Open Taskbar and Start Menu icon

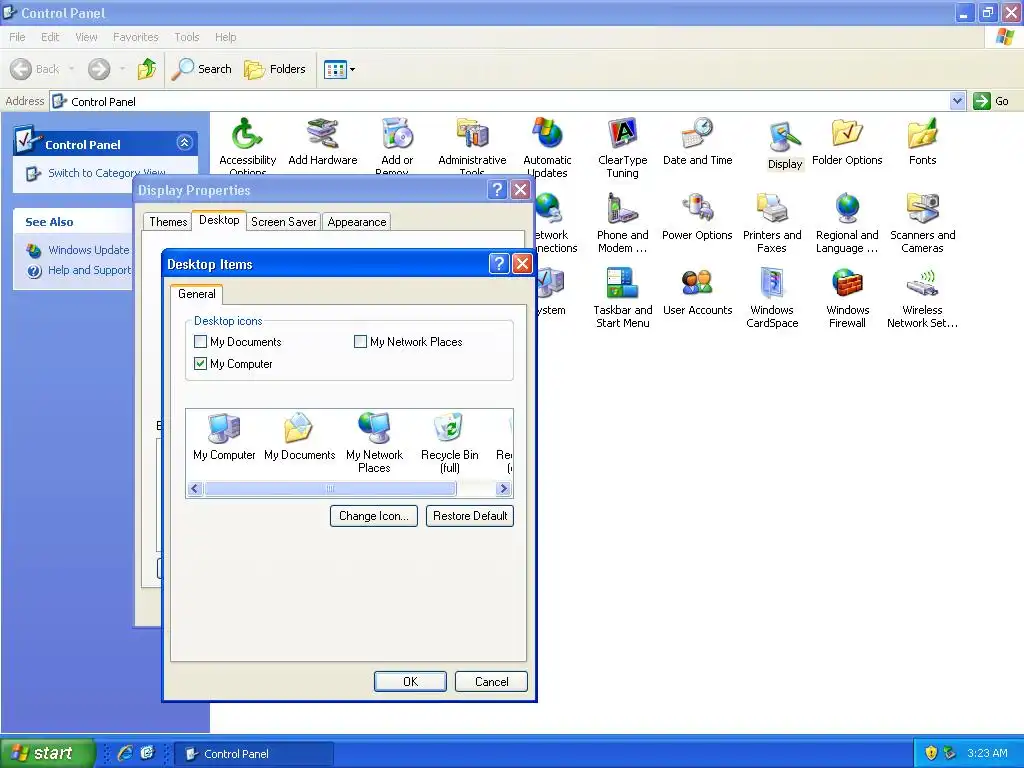tap(622, 298)
